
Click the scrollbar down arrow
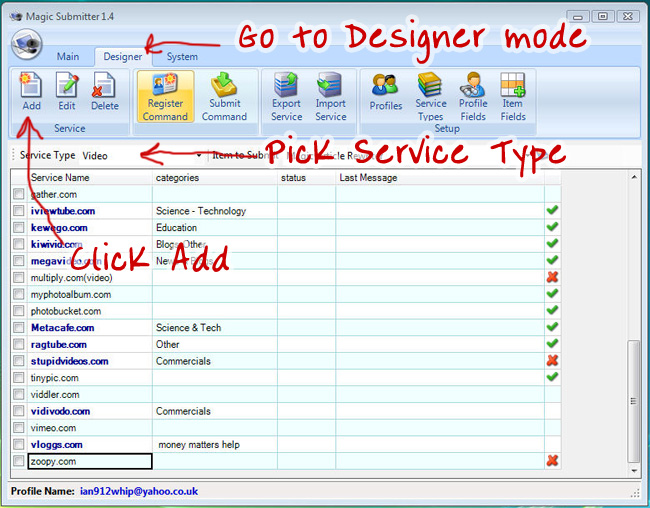[x=634, y=471]
